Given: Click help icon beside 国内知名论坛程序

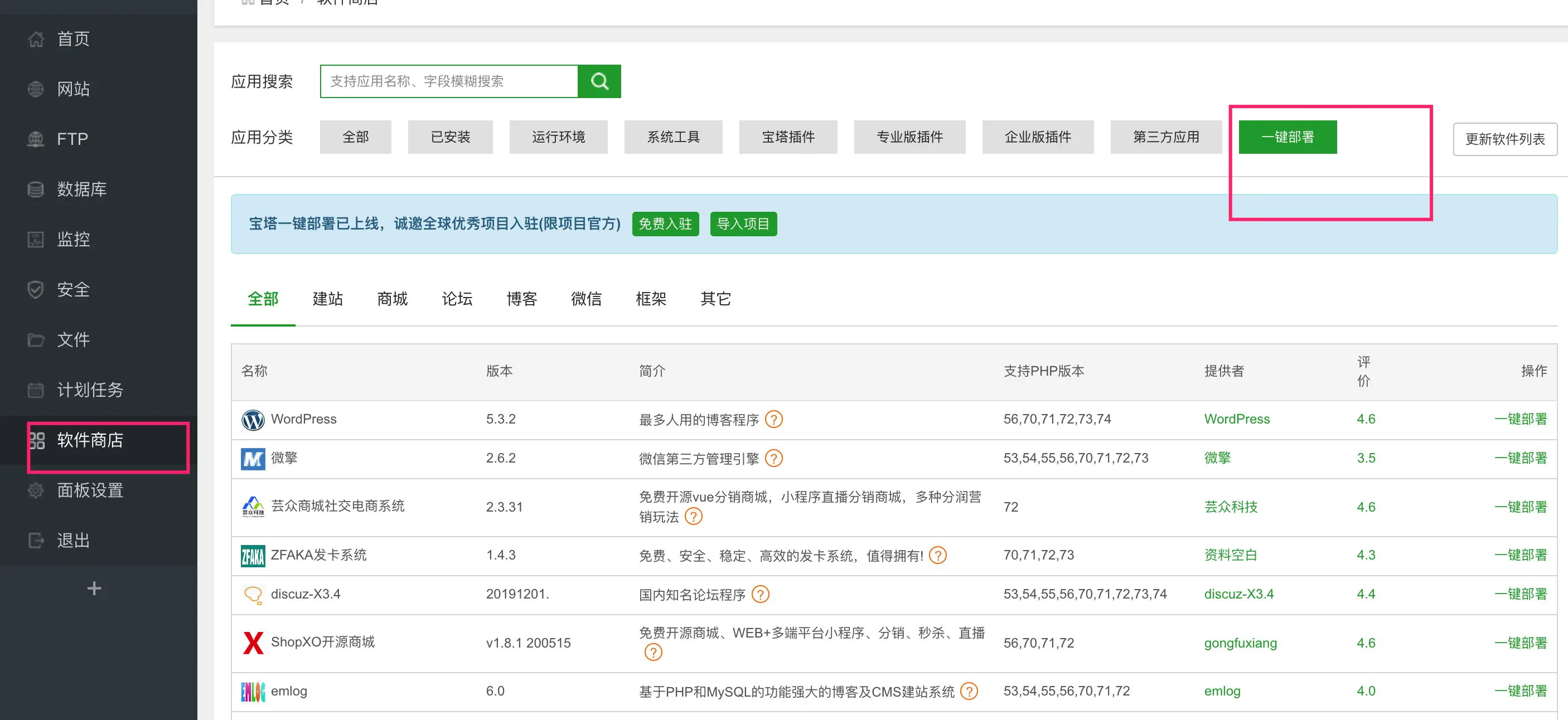Looking at the screenshot, I should [760, 594].
